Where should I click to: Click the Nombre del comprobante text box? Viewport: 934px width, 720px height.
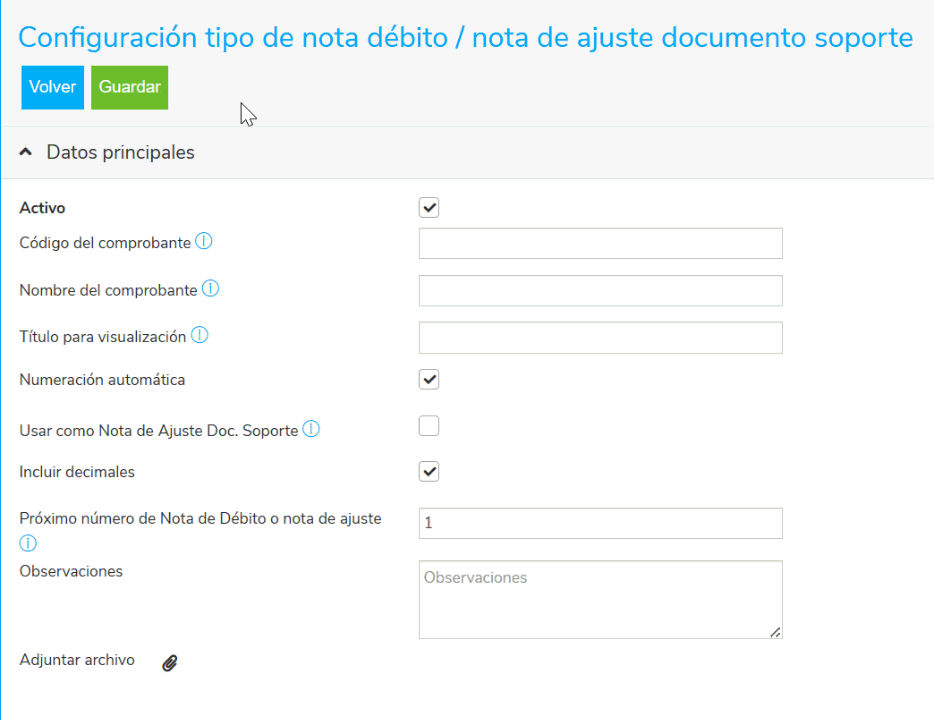tap(600, 291)
